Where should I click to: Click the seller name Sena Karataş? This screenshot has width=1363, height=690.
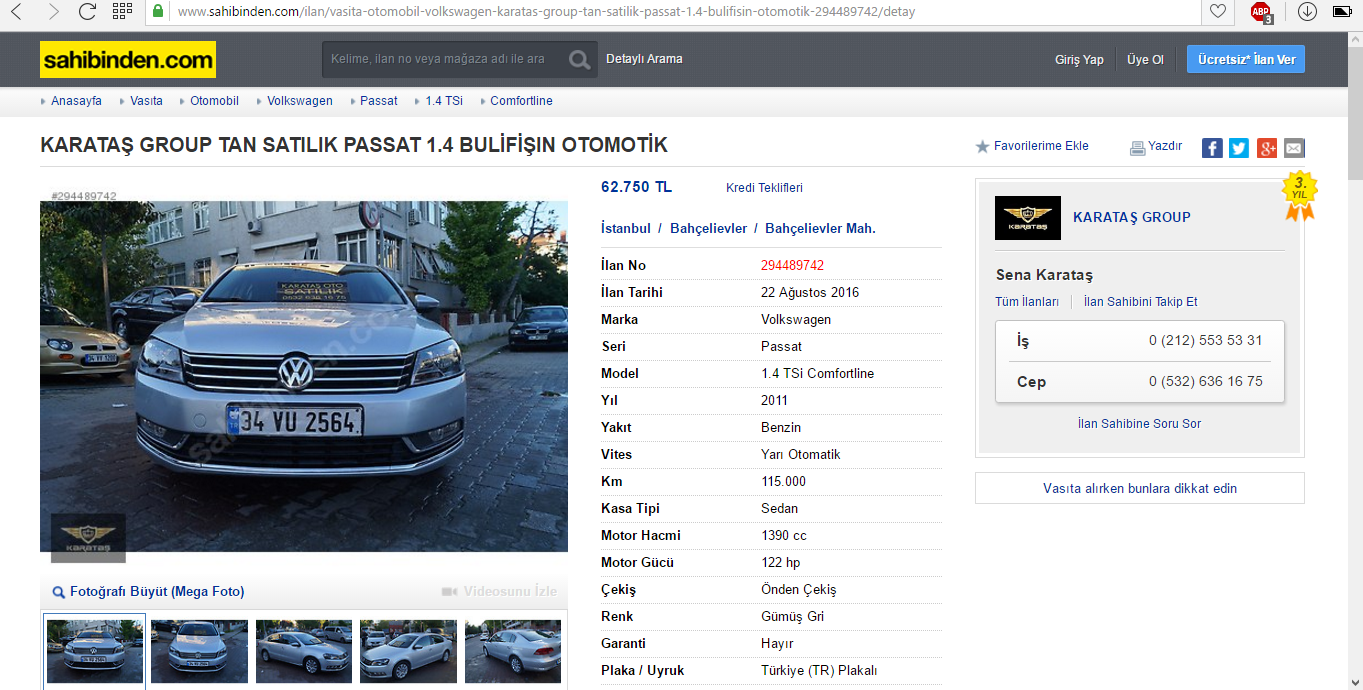tap(1044, 275)
